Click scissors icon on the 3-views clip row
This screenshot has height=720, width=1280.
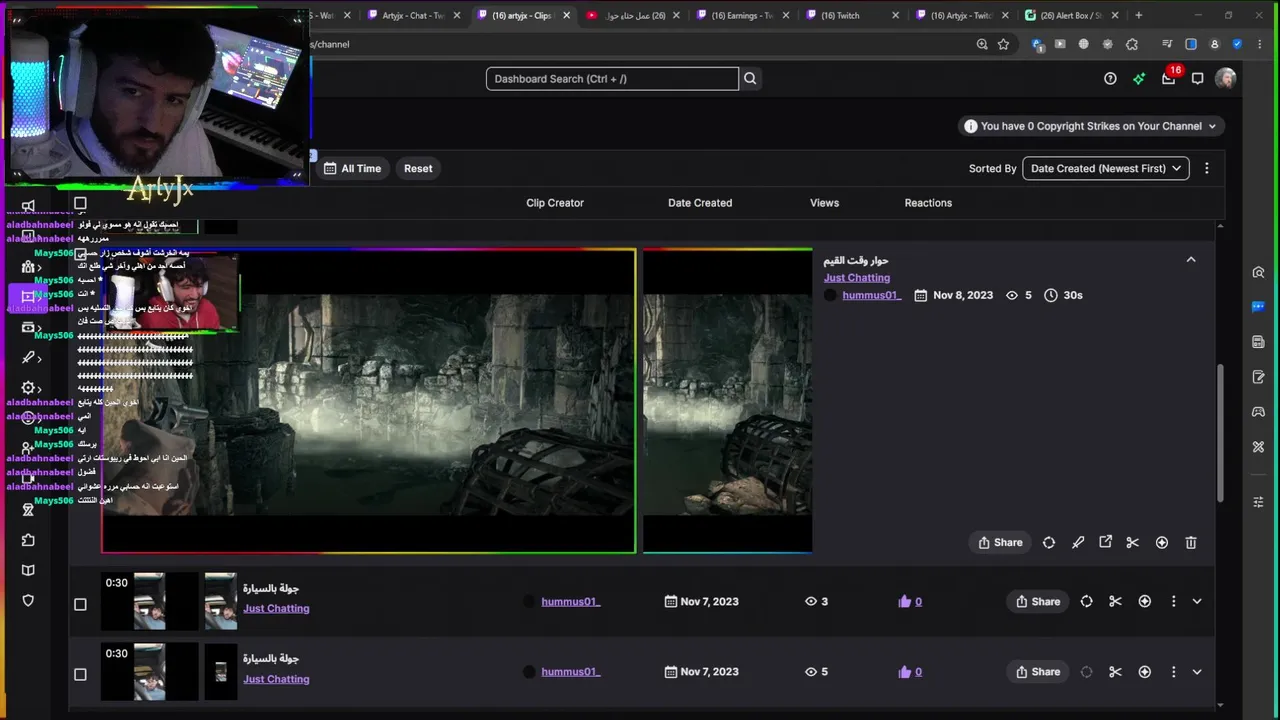(x=1115, y=601)
